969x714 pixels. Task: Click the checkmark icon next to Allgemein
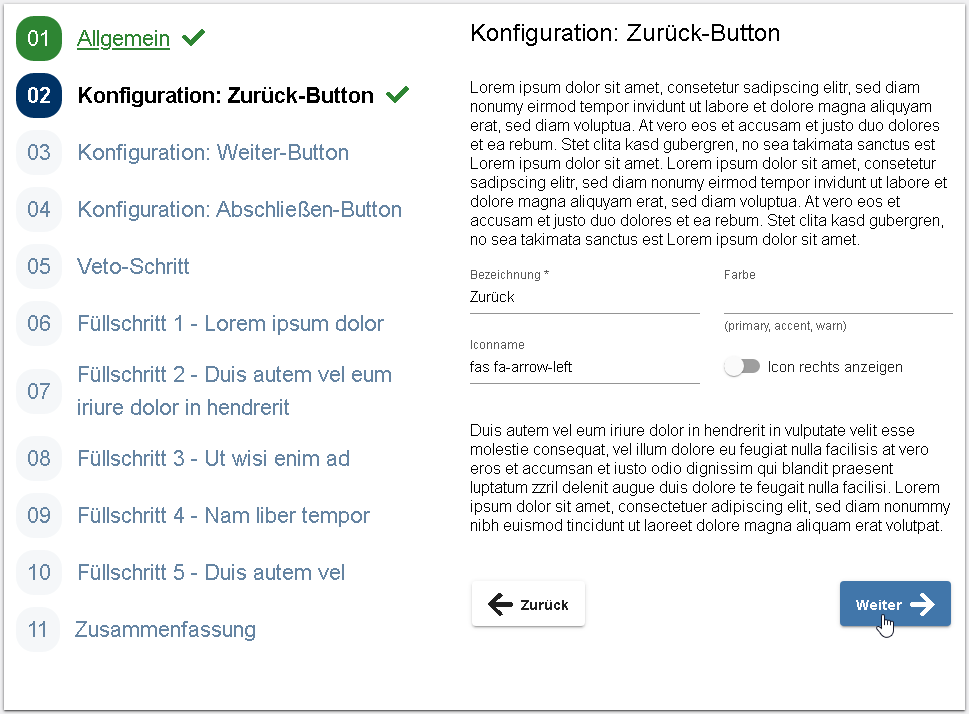point(192,37)
